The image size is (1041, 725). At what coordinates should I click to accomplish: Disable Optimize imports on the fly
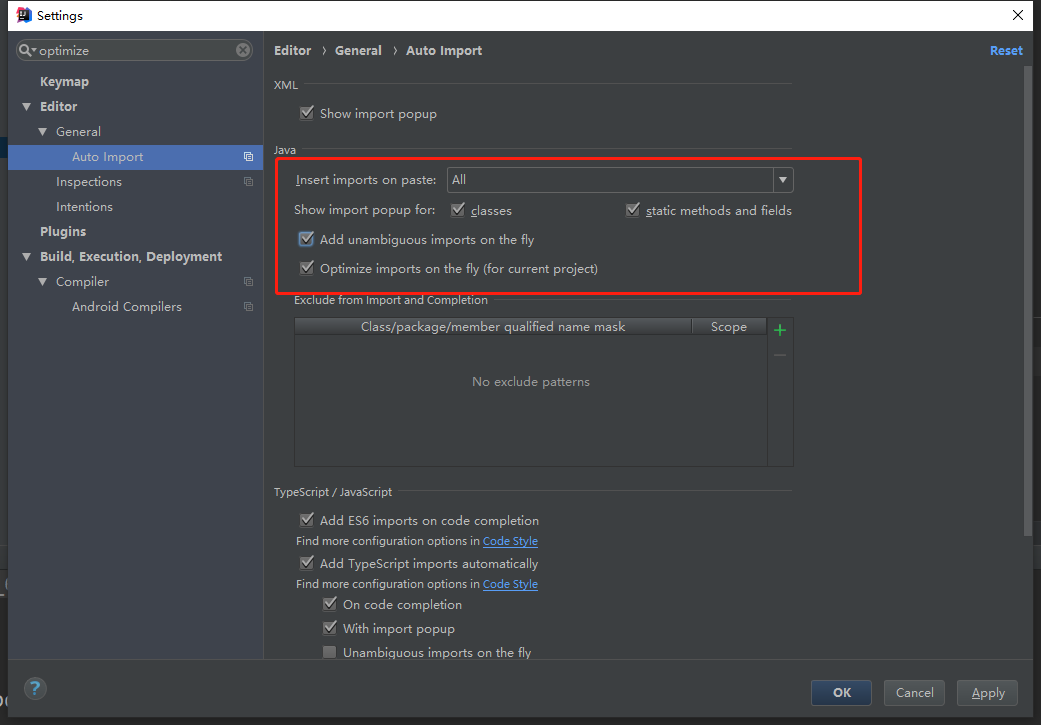pyautogui.click(x=307, y=268)
